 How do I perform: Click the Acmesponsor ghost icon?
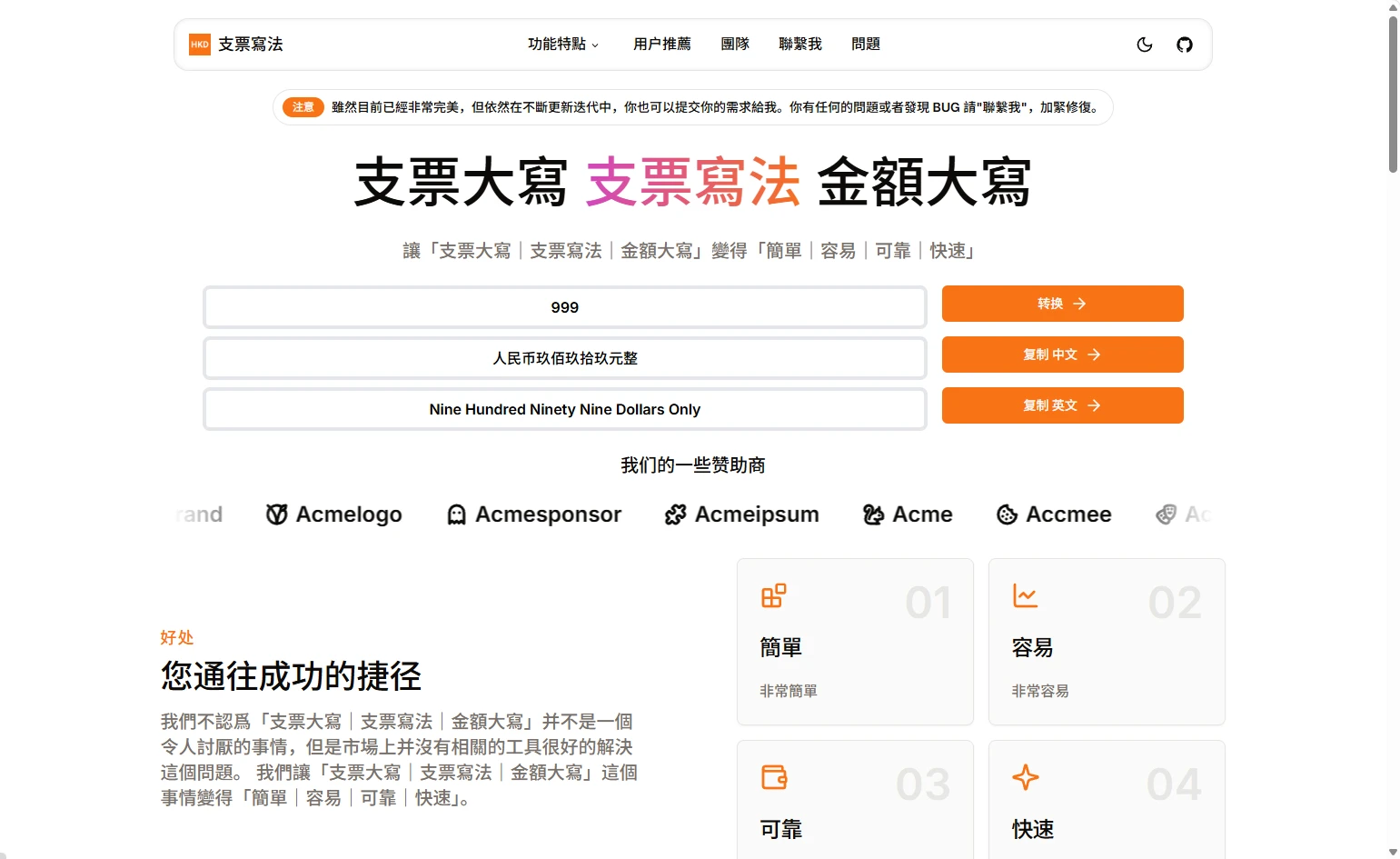456,515
